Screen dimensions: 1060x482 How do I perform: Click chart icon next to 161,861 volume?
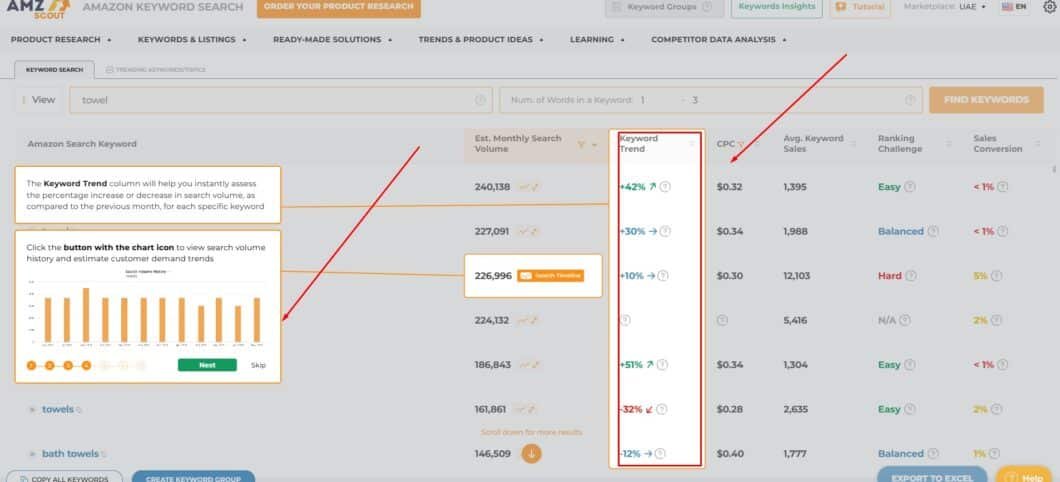(528, 409)
